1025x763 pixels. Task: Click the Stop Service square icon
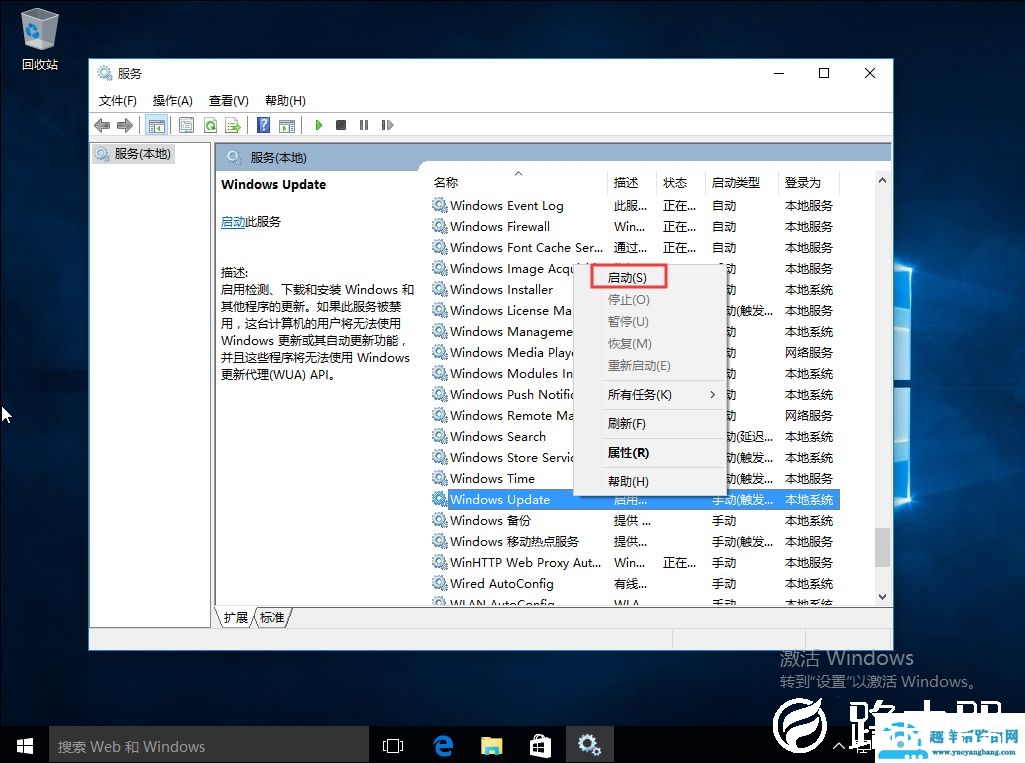[x=341, y=125]
